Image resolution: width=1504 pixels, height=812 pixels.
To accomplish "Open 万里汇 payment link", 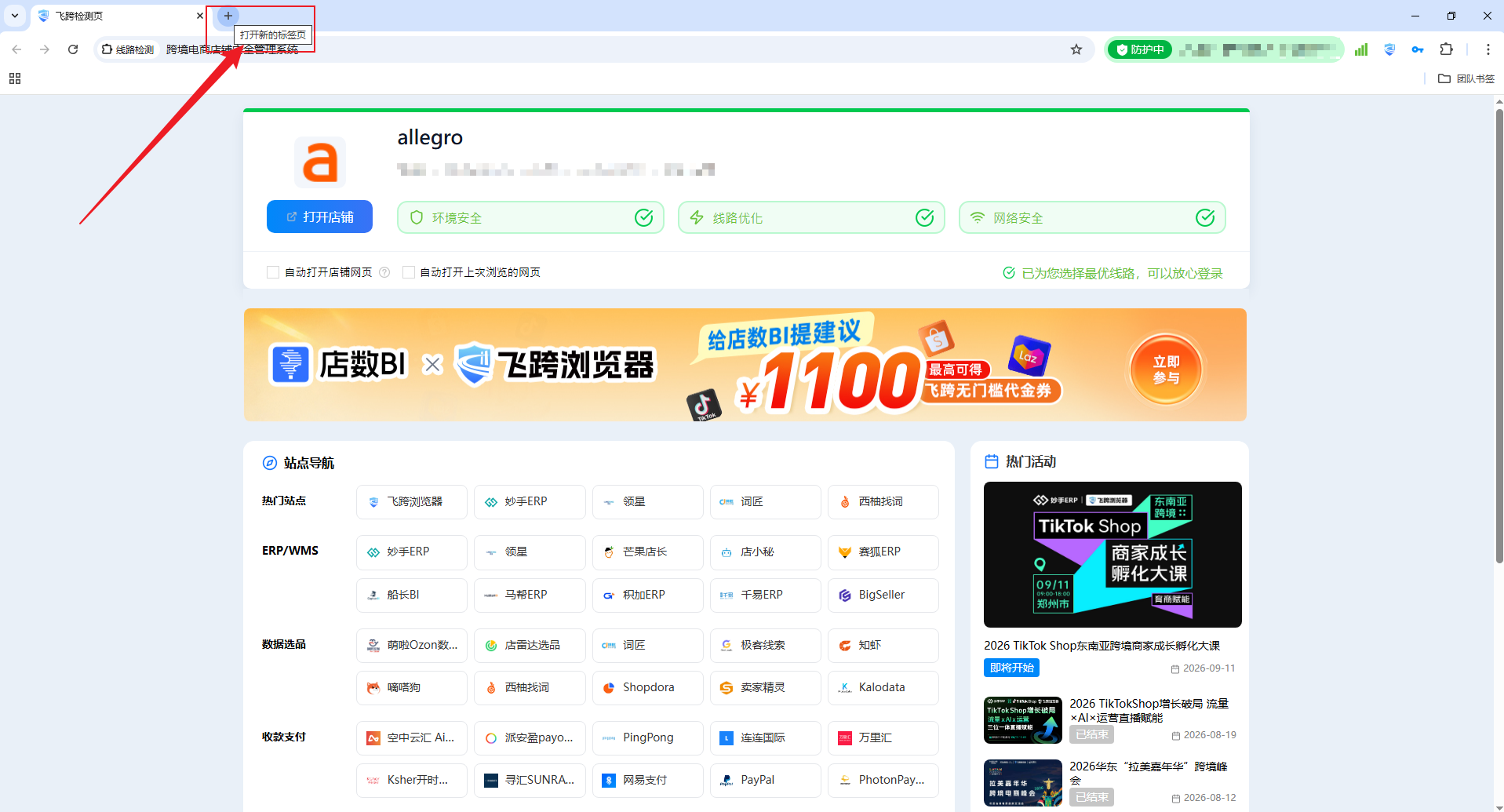I will point(883,737).
